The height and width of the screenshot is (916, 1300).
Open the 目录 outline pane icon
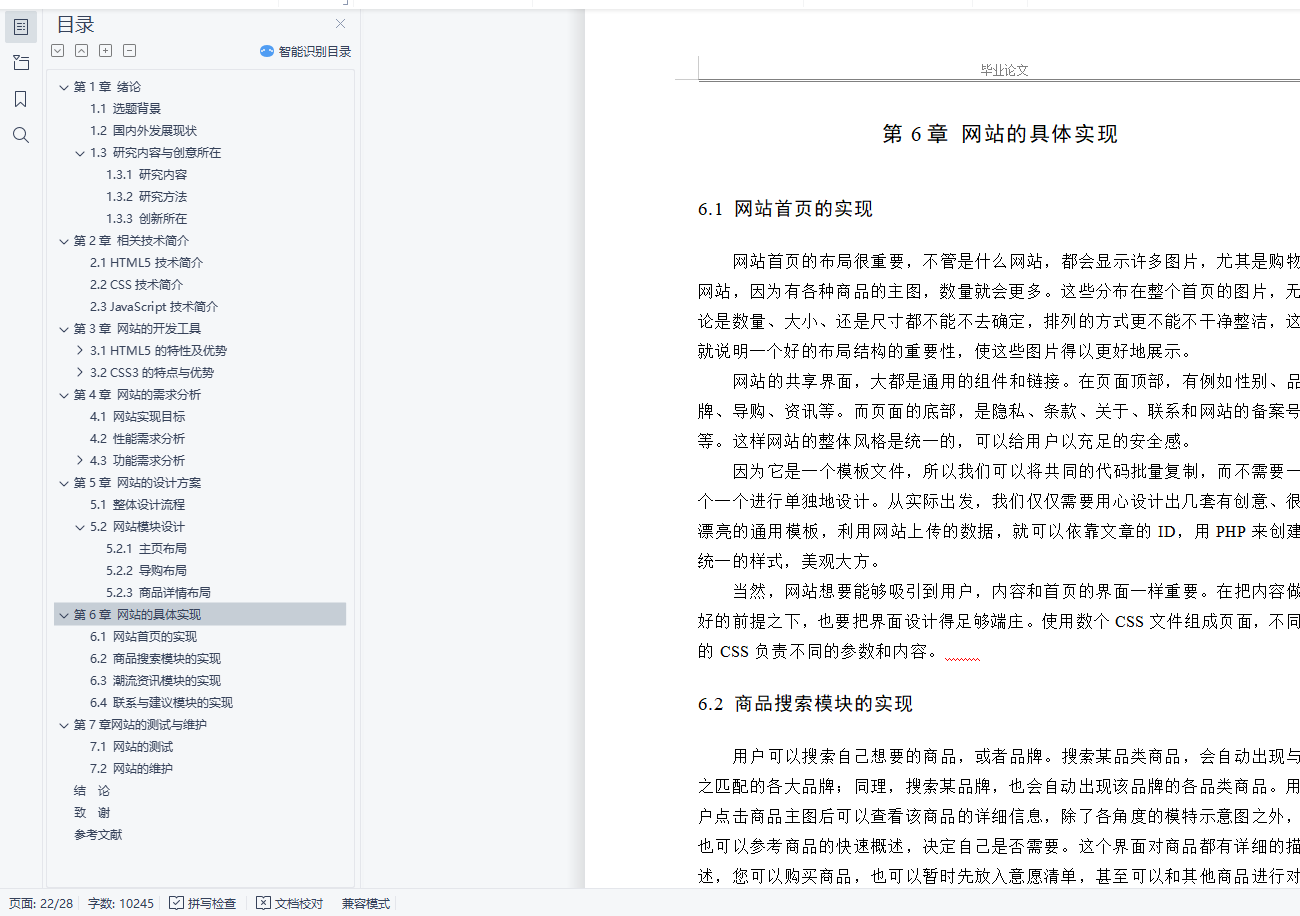click(x=21, y=27)
